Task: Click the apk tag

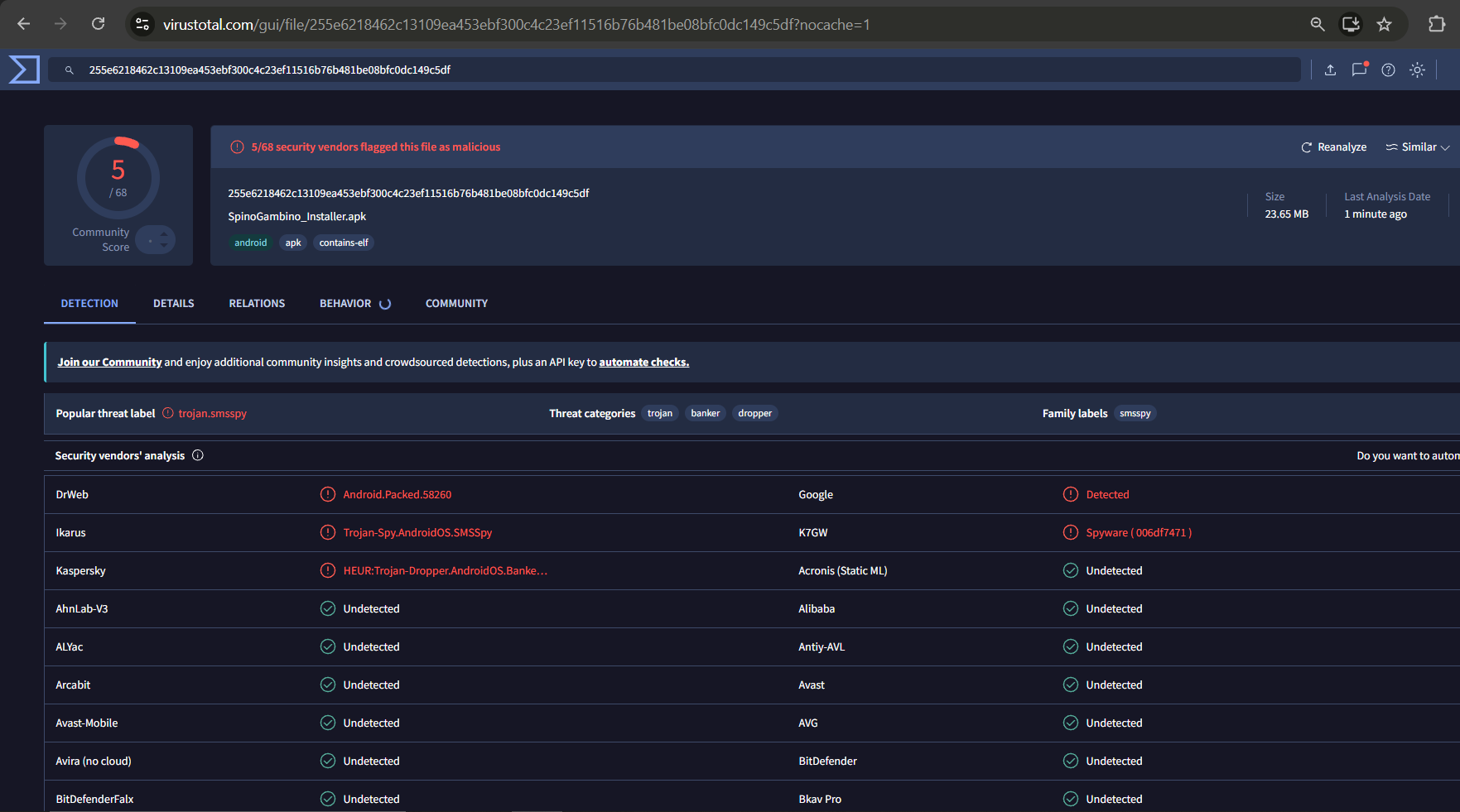Action: [293, 243]
